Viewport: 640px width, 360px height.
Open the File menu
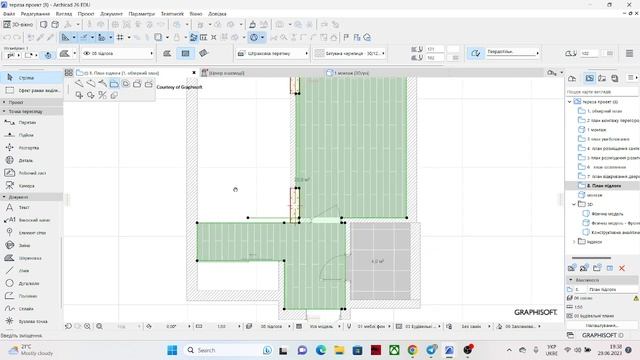[9, 14]
